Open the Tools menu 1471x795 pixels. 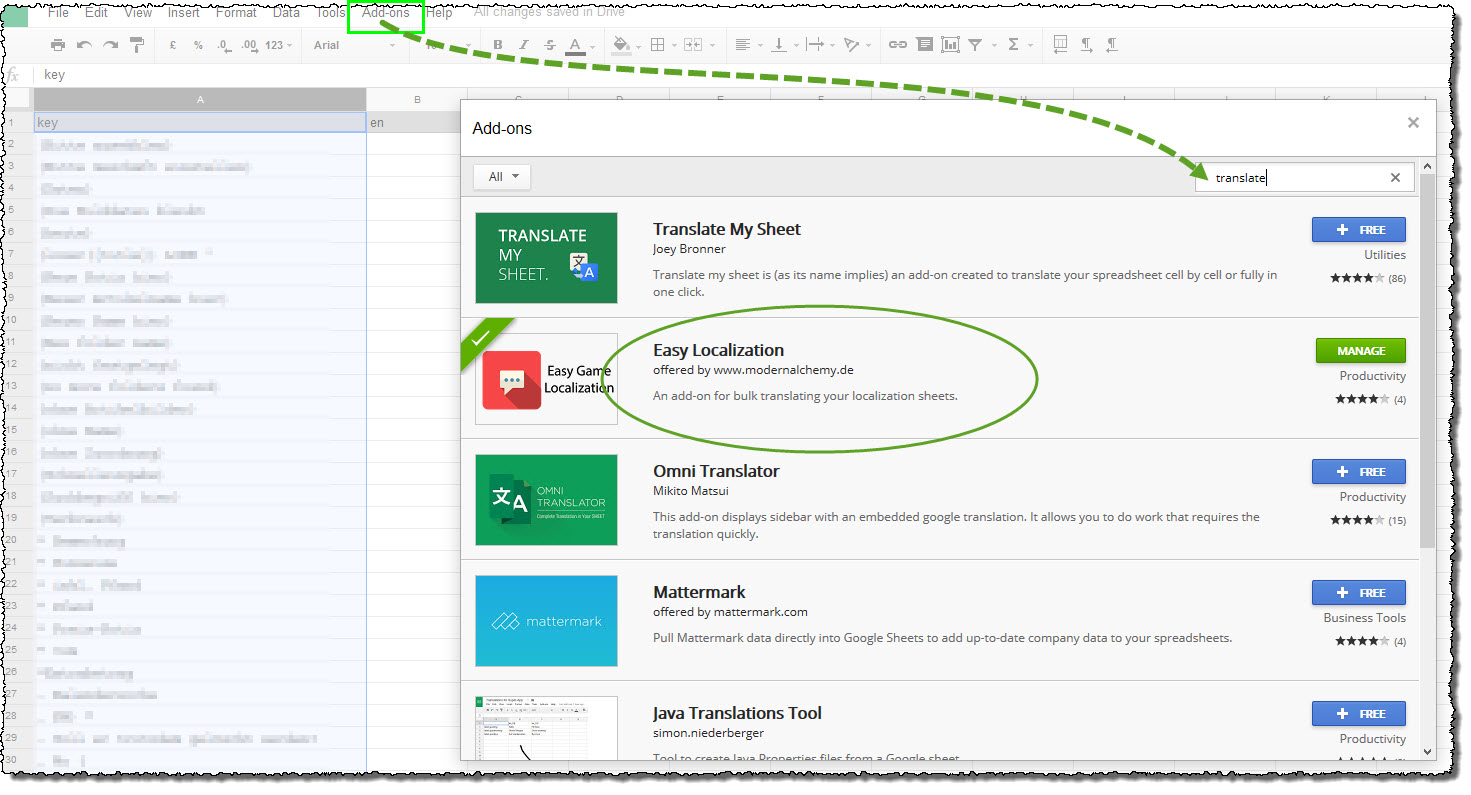pyautogui.click(x=330, y=13)
